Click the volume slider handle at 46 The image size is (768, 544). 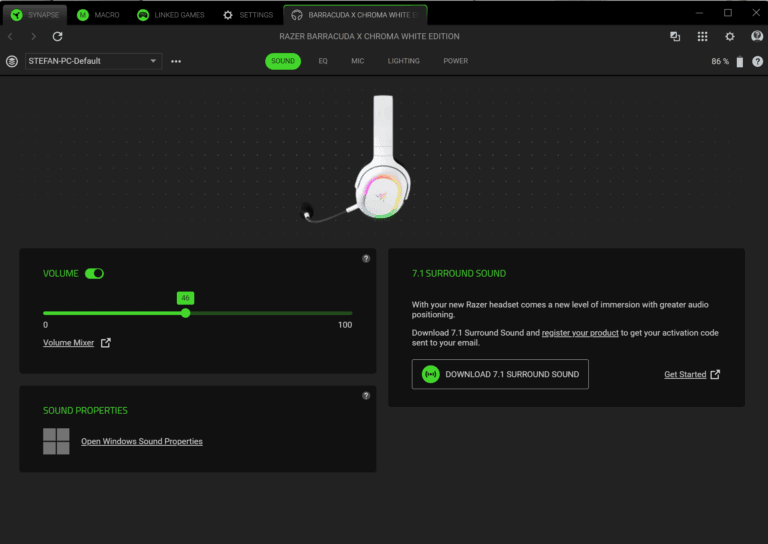click(x=186, y=313)
